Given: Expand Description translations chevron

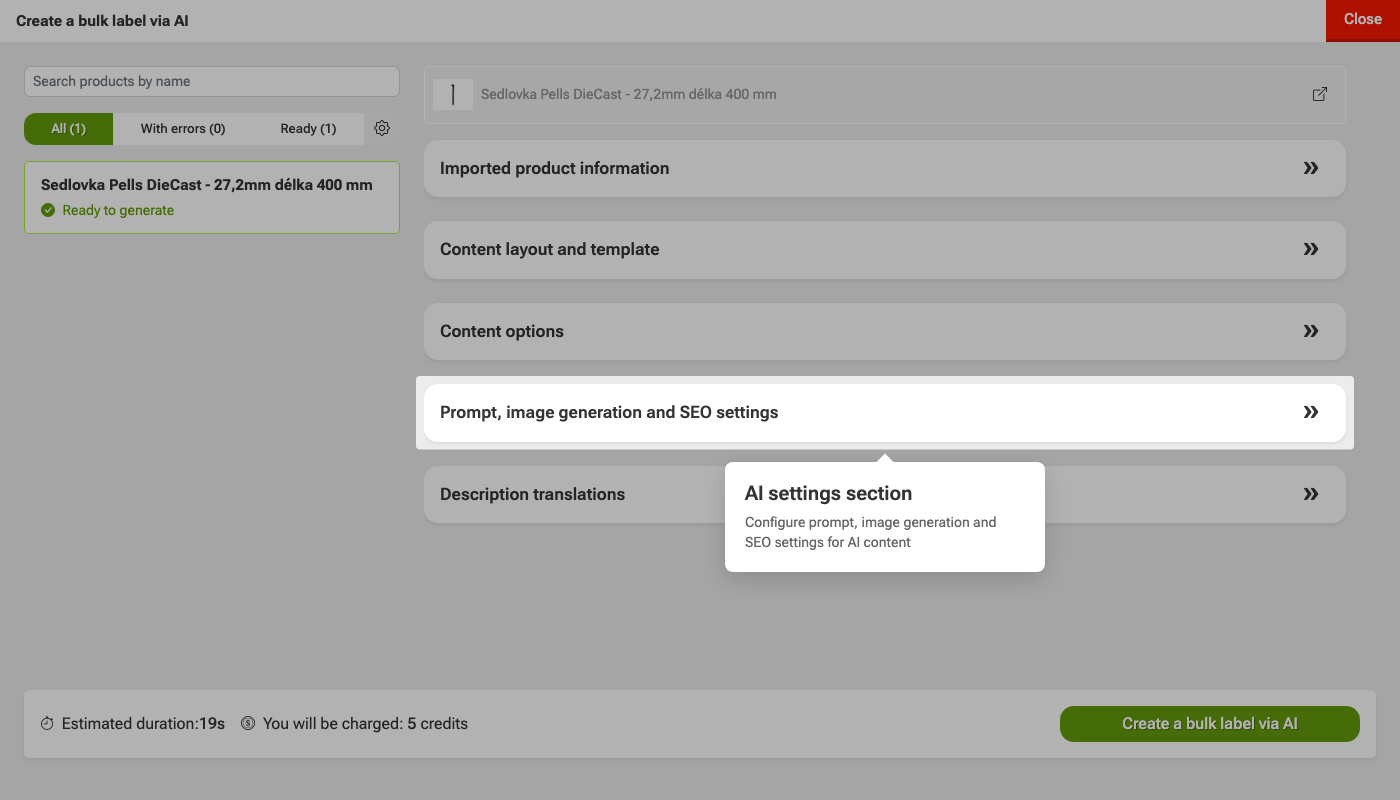Looking at the screenshot, I should point(1311,494).
